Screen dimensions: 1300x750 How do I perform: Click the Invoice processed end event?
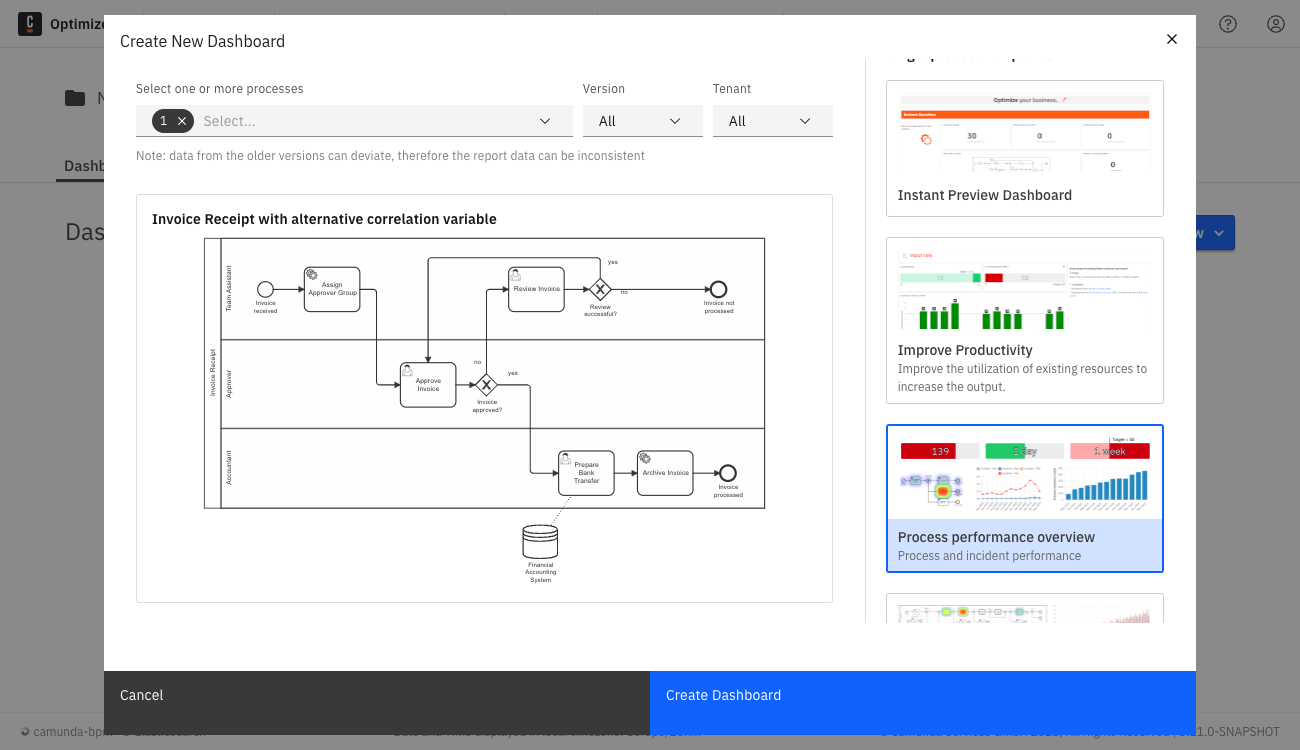(x=728, y=473)
